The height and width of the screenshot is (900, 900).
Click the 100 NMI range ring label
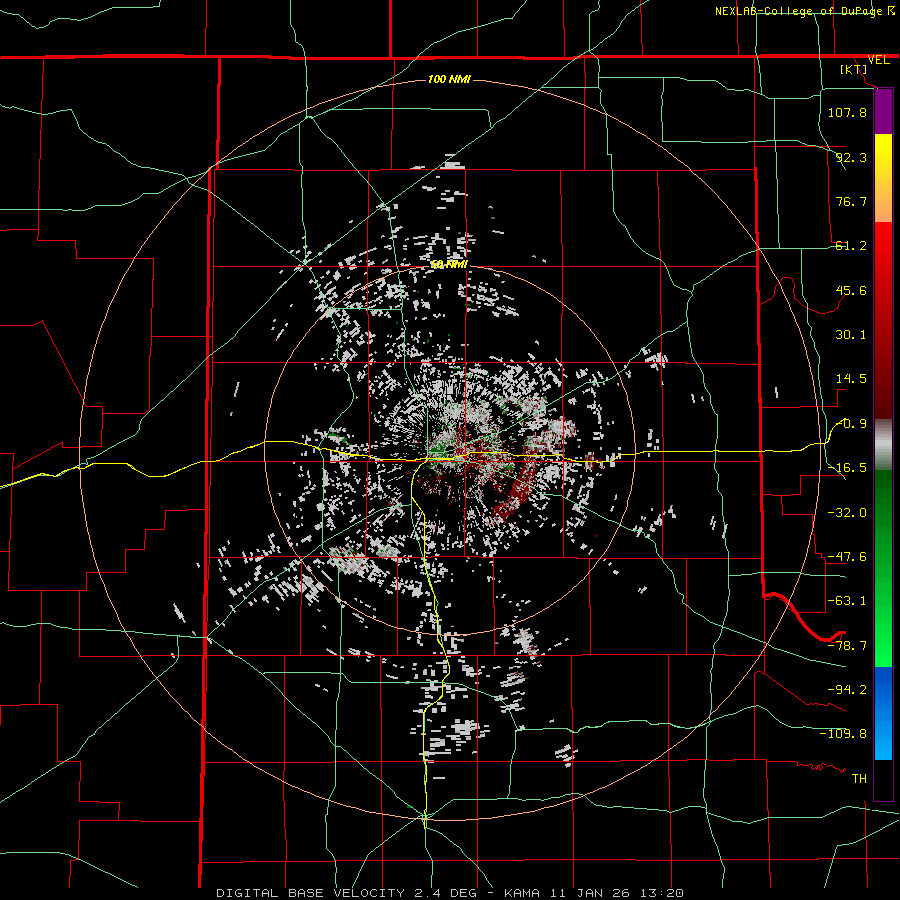pyautogui.click(x=449, y=79)
